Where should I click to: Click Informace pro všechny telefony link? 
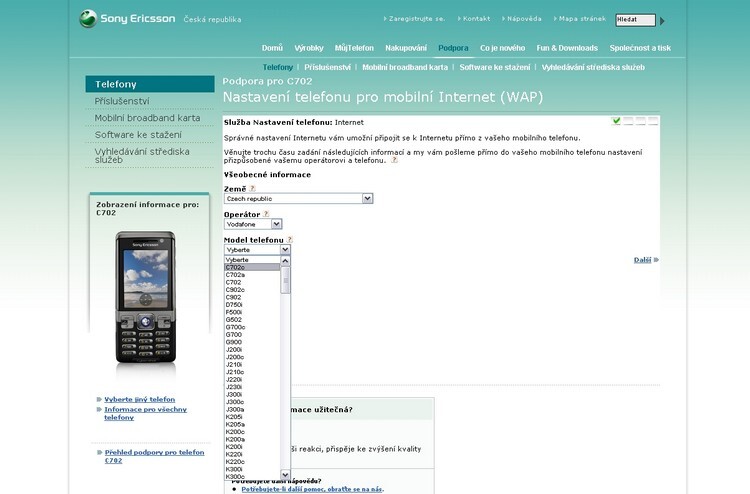tap(145, 413)
